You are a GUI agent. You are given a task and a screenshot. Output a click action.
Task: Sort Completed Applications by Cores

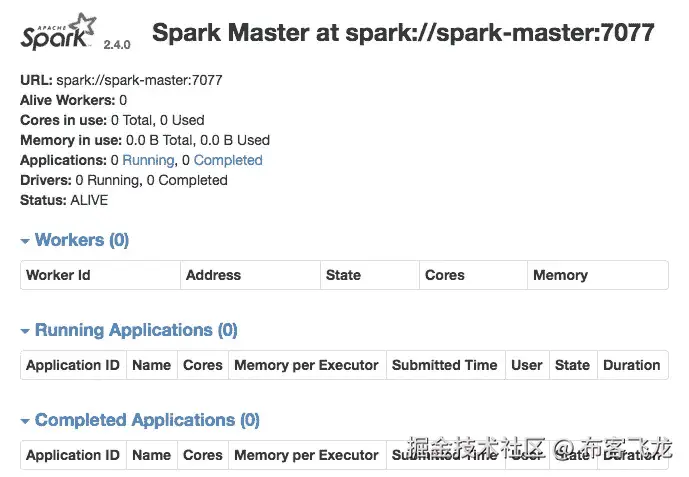click(203, 455)
